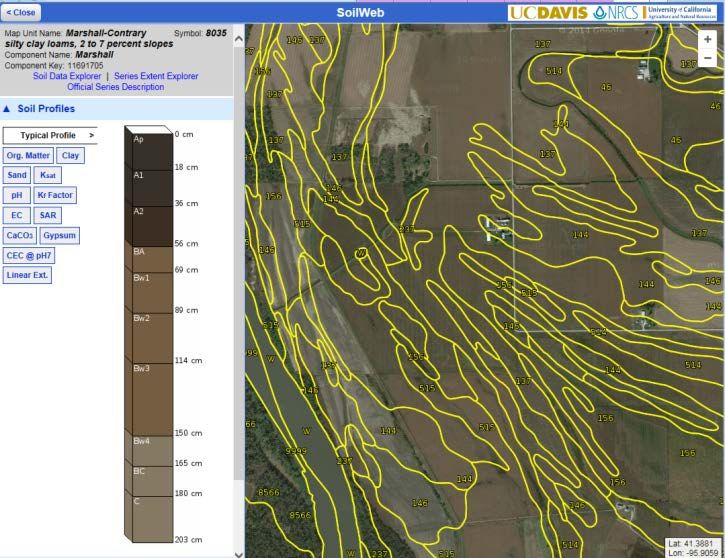Show the SAR profile
Image resolution: width=725 pixels, height=558 pixels.
click(48, 215)
